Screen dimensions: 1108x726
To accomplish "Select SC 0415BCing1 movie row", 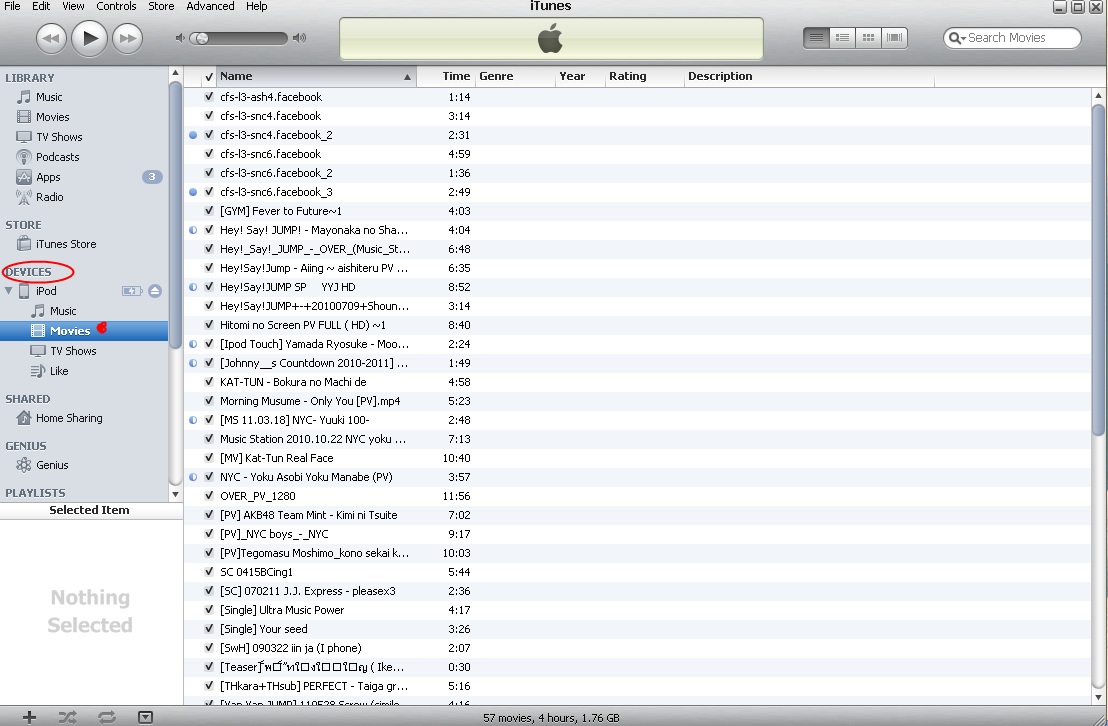I will click(637, 572).
